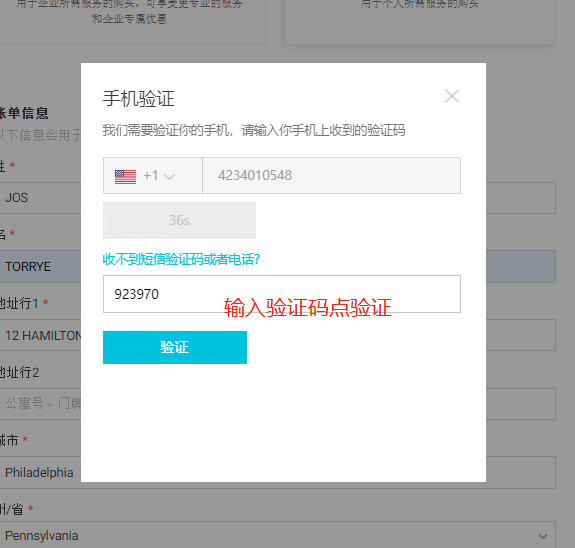Focus the verification code field 923970
The width and height of the screenshot is (575, 548).
pos(282,294)
